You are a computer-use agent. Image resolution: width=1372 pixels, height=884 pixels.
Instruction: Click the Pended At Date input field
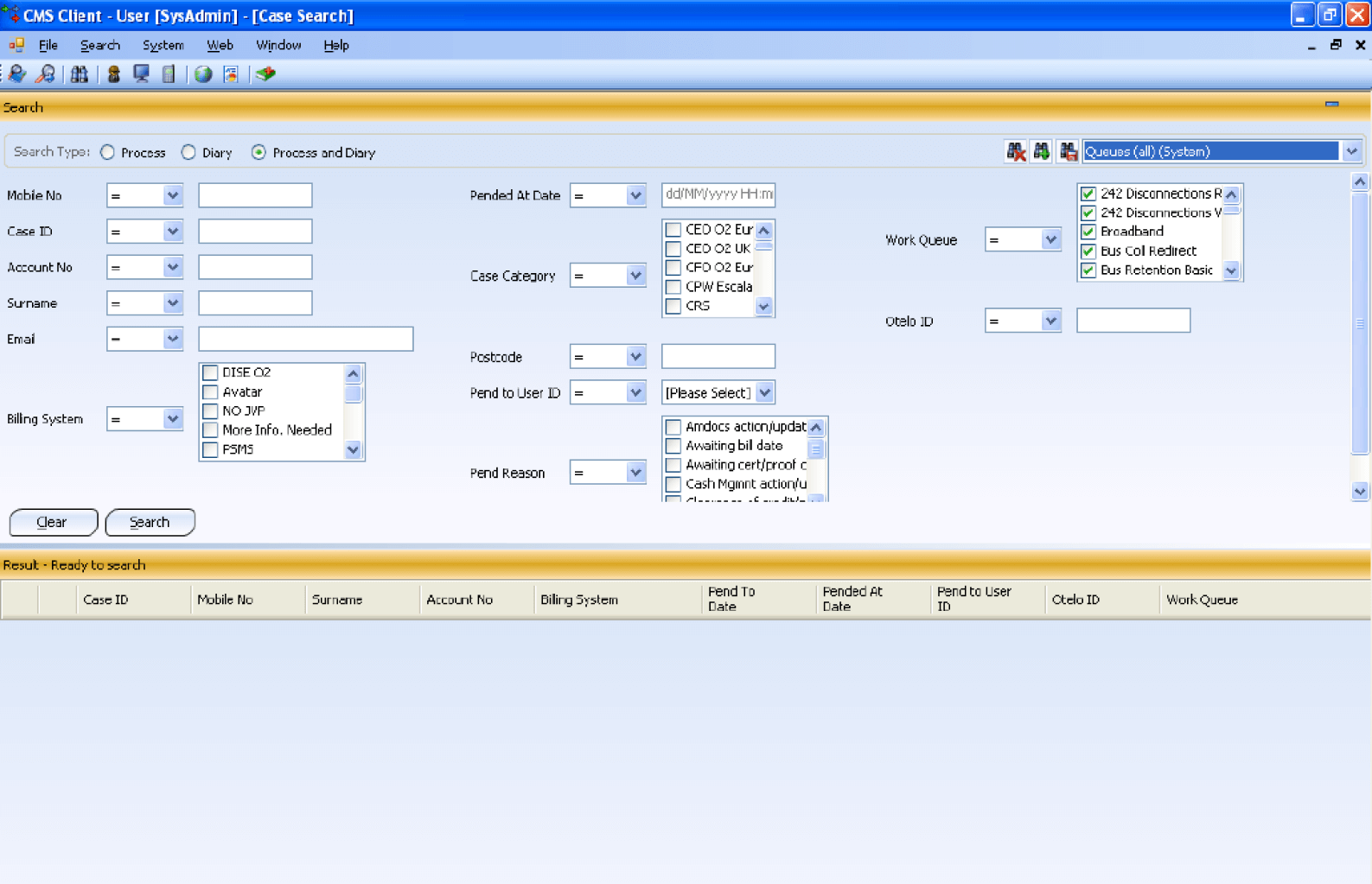[718, 195]
